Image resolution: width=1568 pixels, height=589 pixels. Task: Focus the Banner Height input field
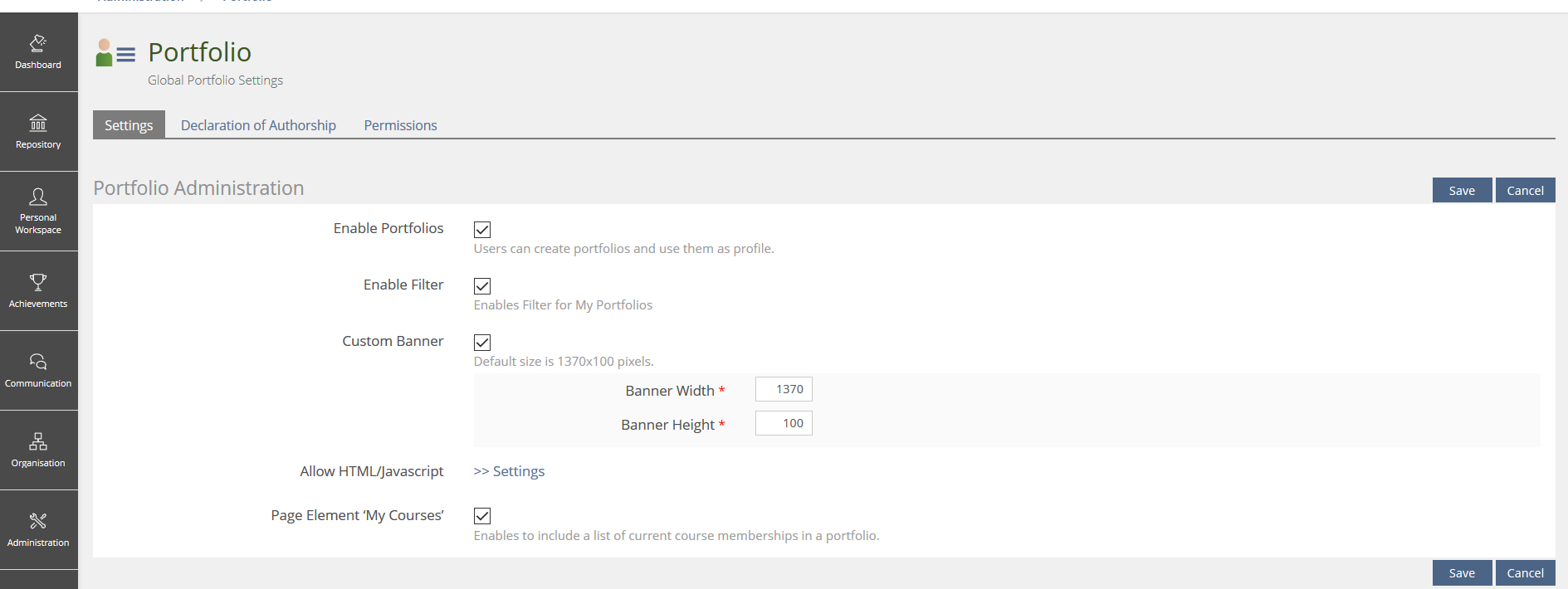click(x=784, y=423)
